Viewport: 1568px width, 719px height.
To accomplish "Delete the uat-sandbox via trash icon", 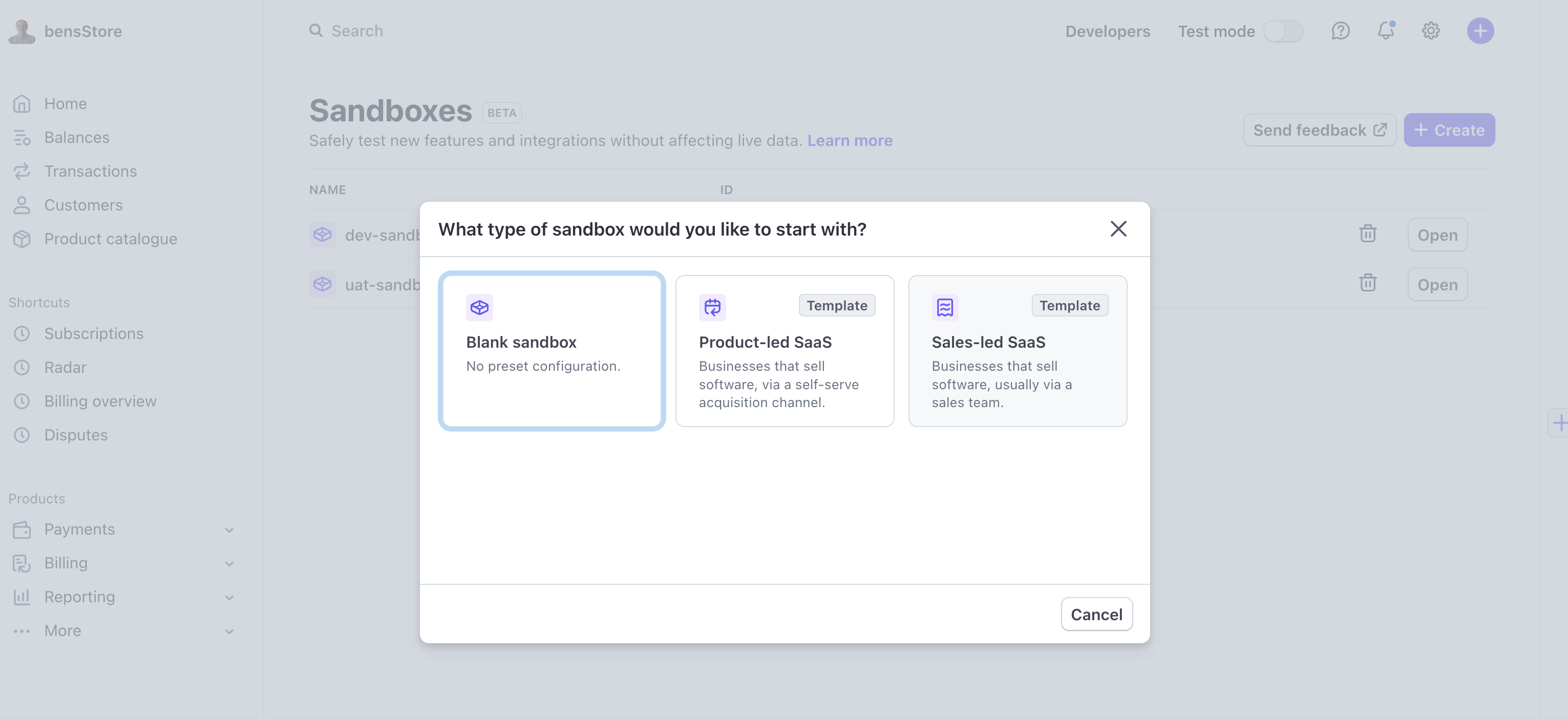I will point(1368,283).
